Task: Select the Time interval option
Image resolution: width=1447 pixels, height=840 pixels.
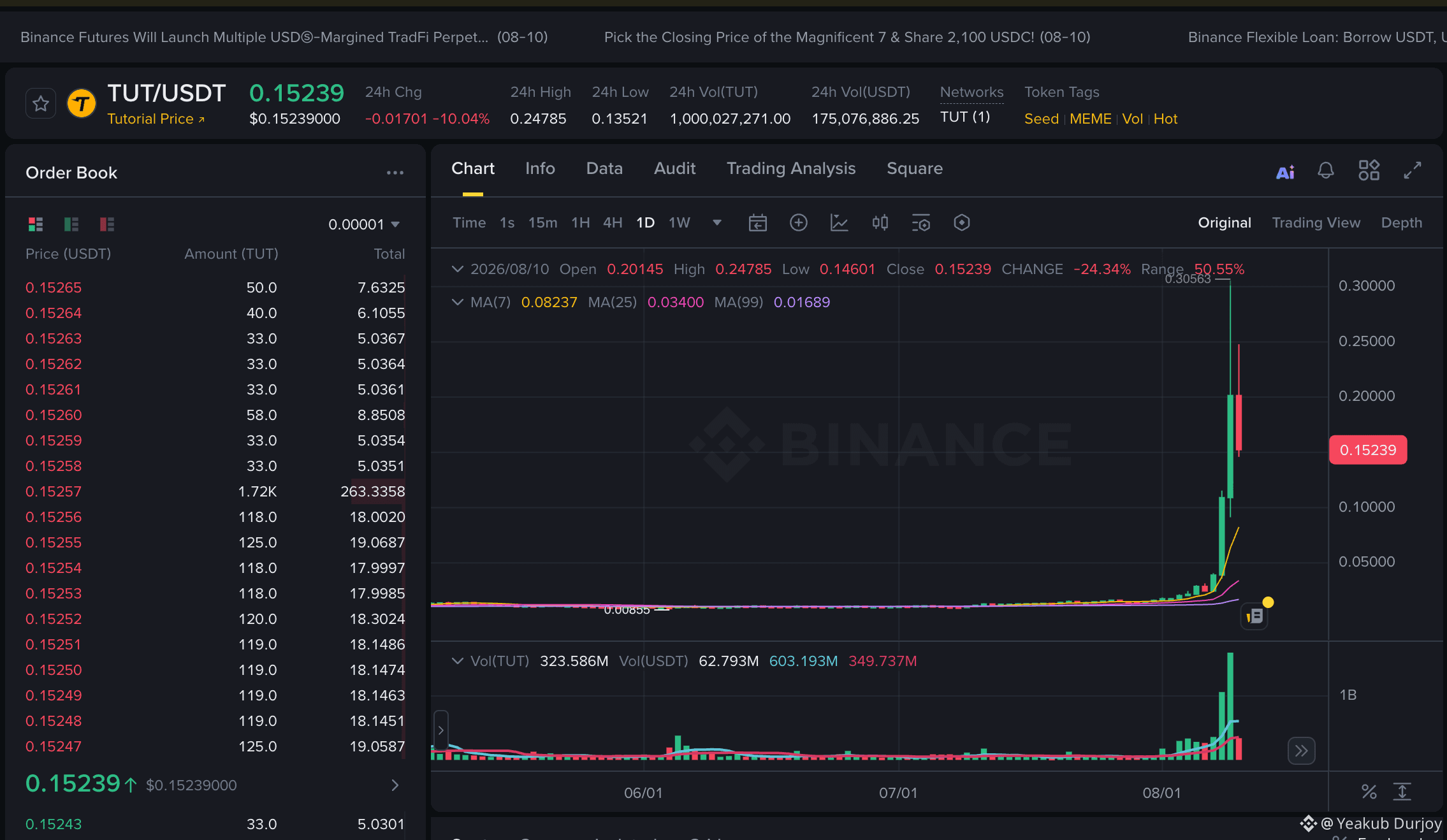Action: coord(469,222)
